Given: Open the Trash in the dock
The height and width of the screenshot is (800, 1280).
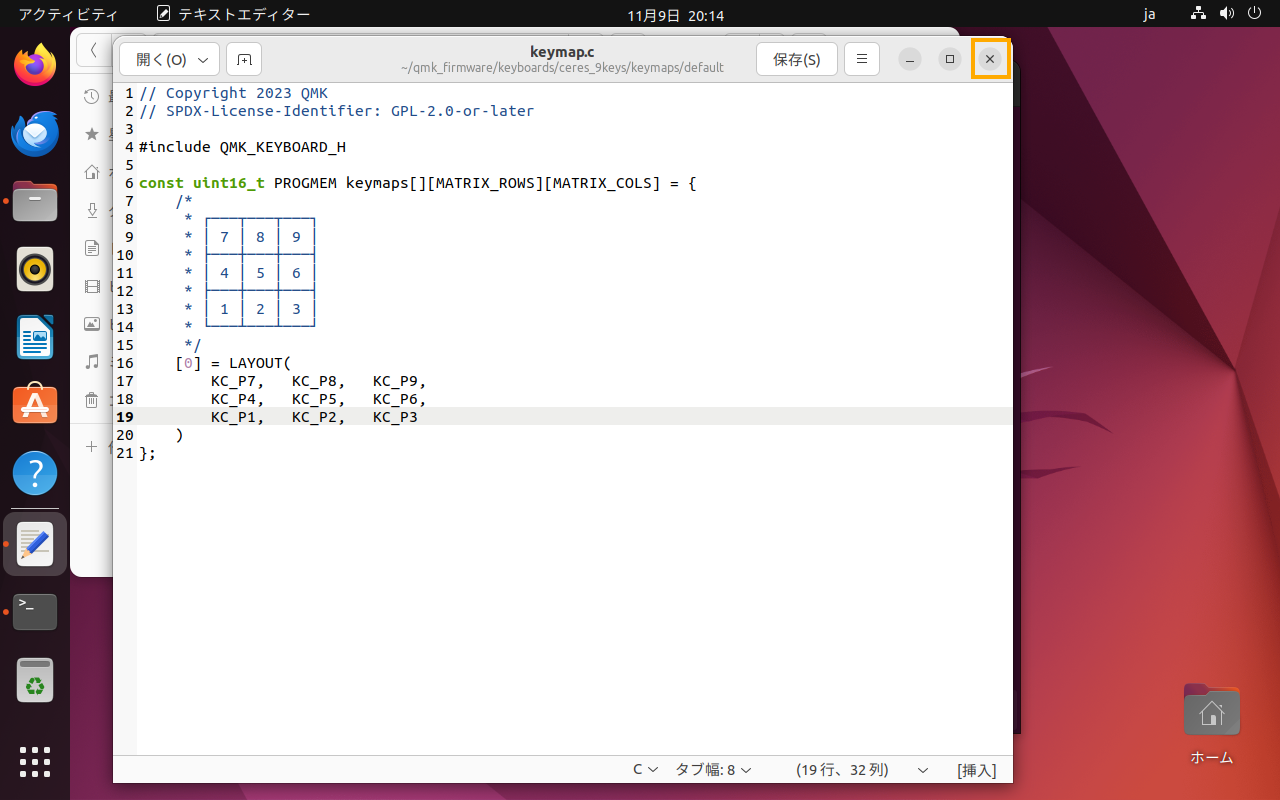Looking at the screenshot, I should 35,680.
